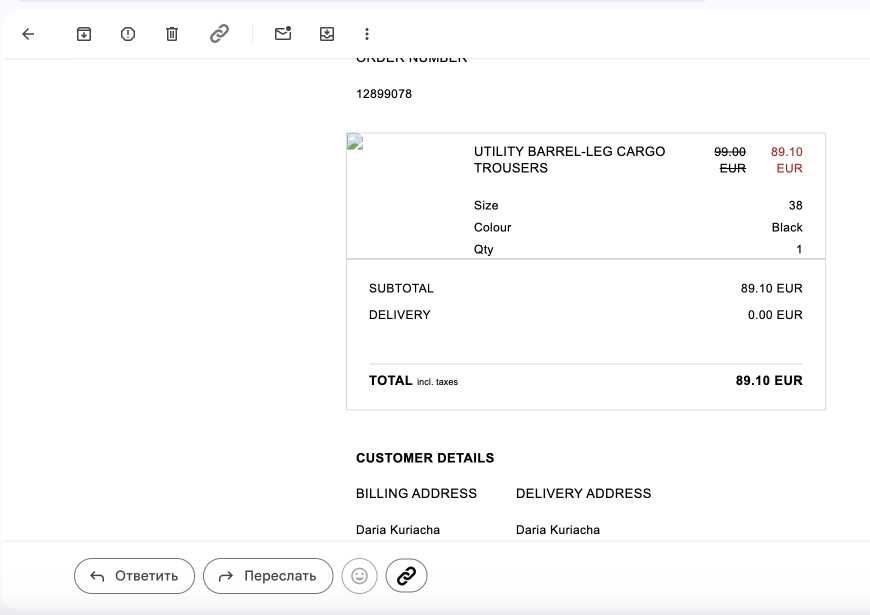Add an emoji reaction with the smiley button
The image size is (870, 615).
click(x=360, y=576)
